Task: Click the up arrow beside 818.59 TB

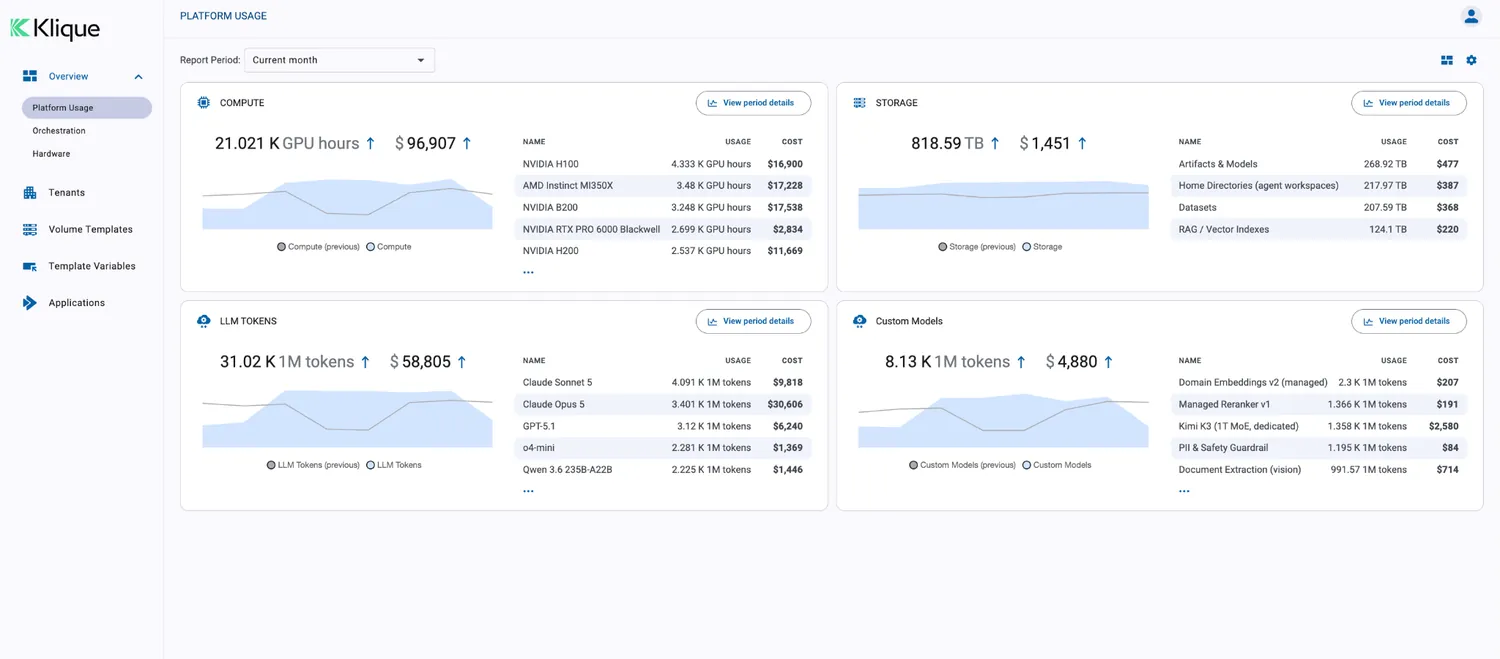Action: tap(995, 143)
